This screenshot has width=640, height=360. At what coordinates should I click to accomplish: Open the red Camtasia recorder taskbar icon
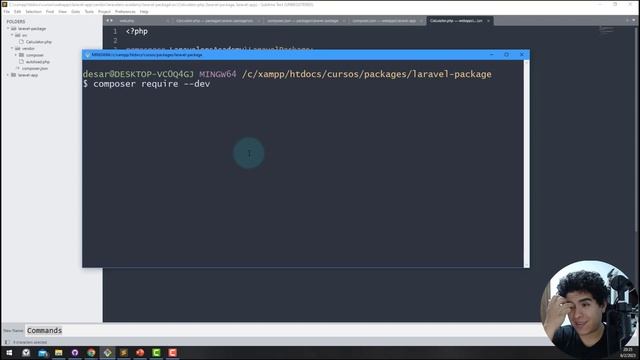(173, 352)
